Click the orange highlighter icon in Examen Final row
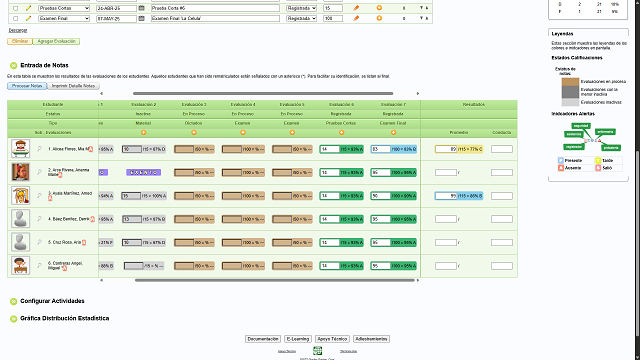This screenshot has width=640, height=360. point(356,18)
